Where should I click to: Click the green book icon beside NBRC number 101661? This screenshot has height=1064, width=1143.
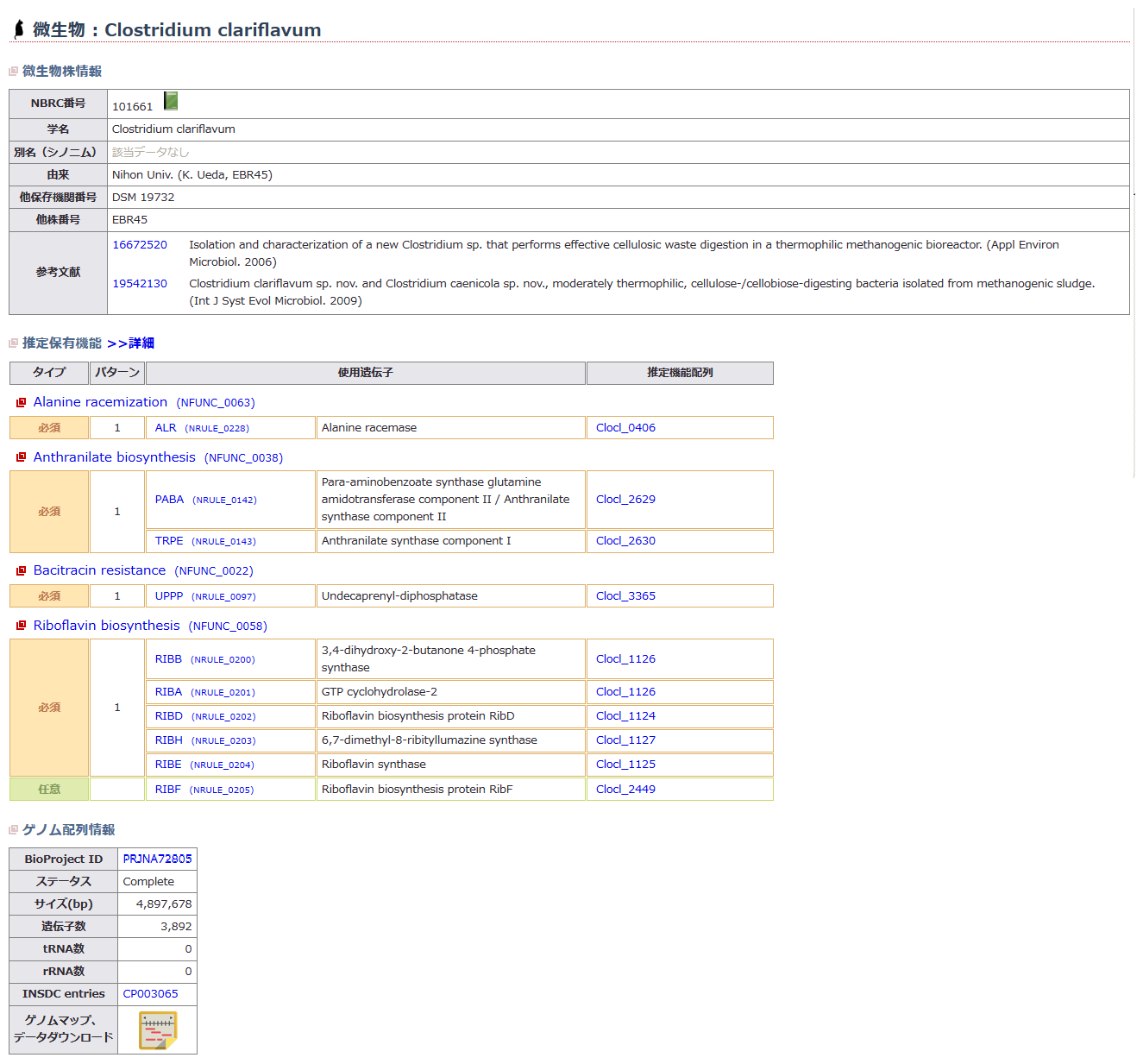click(171, 102)
